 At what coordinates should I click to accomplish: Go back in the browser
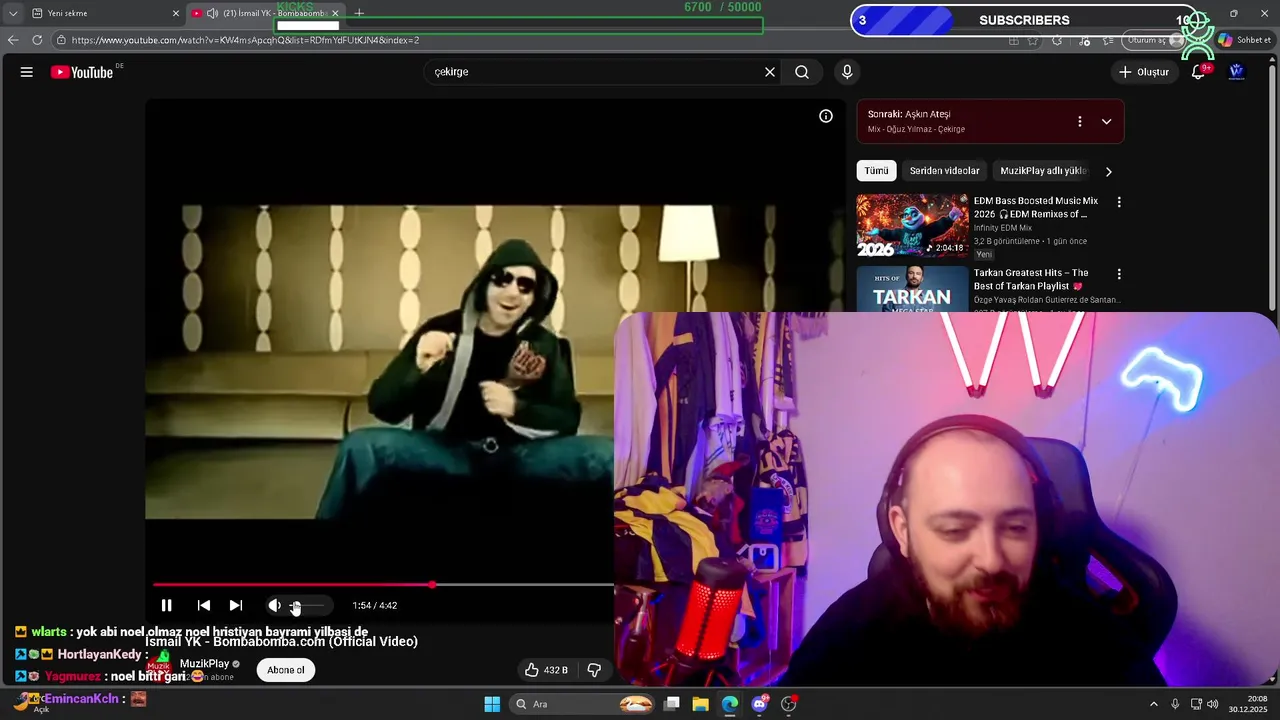point(13,40)
